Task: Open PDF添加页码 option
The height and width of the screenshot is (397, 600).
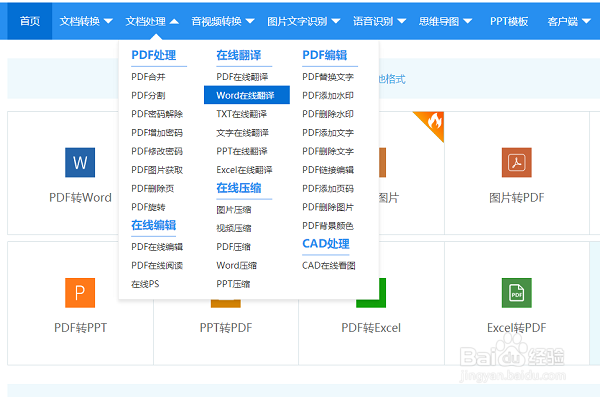Action: (328, 189)
